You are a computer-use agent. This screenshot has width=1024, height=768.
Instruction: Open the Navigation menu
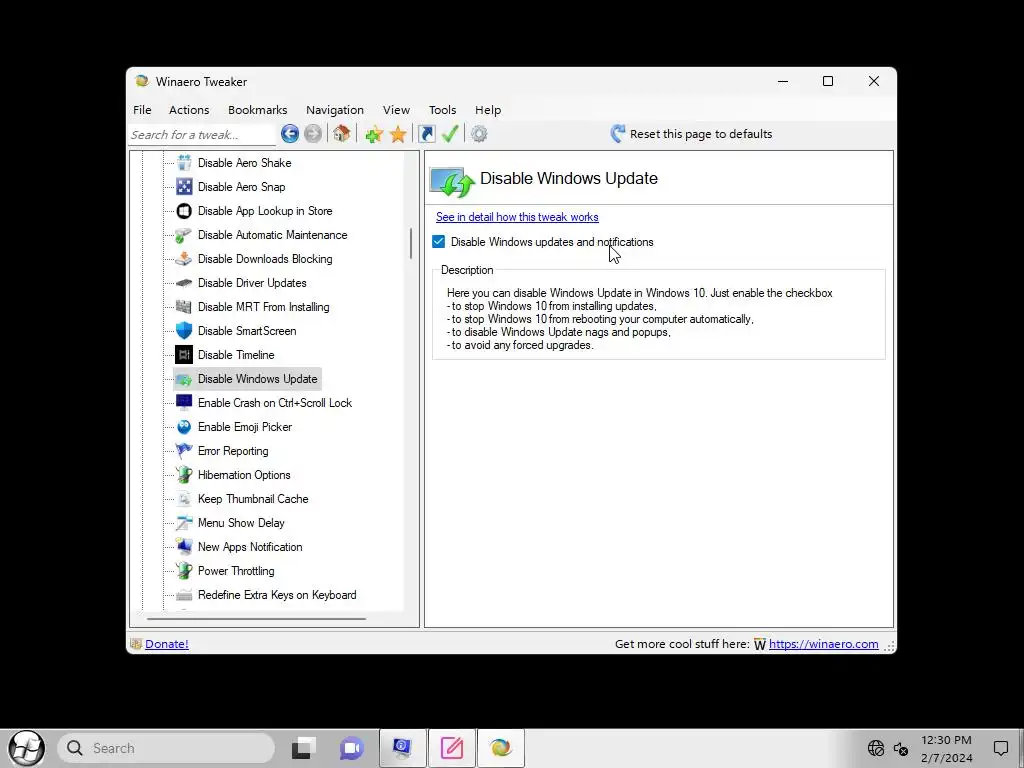(334, 110)
